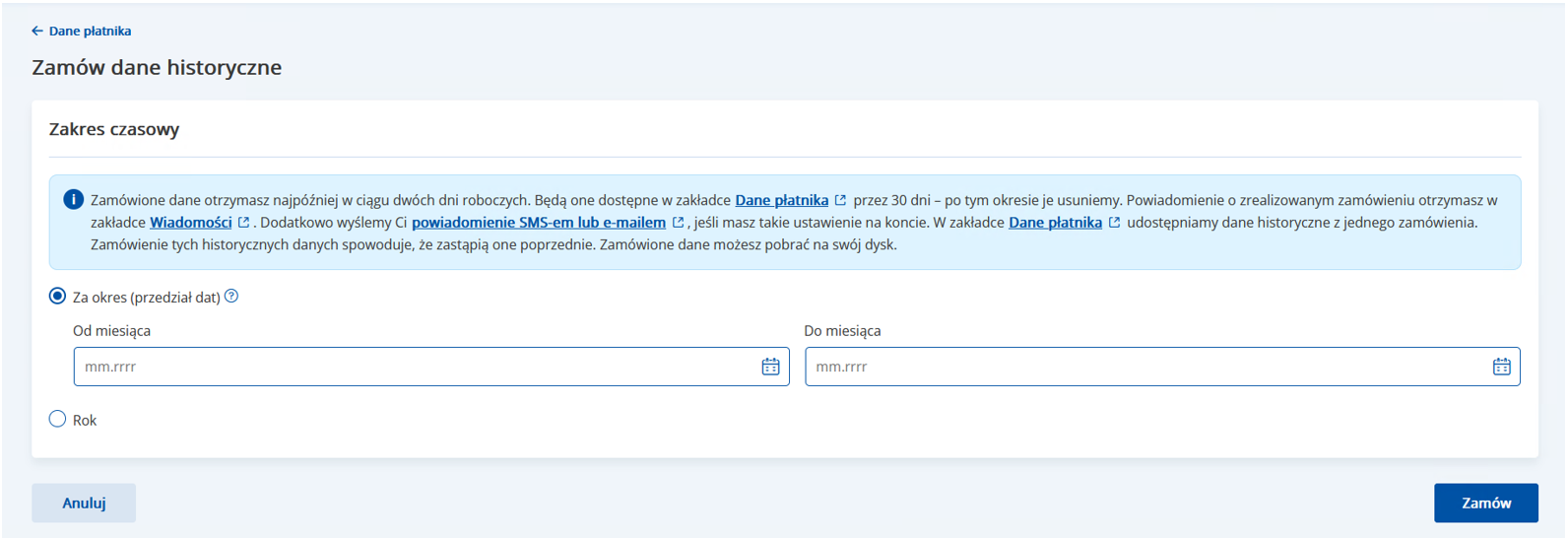Screen dimensions: 1568x538
Task: Select the Rok radio button
Action: (57, 419)
